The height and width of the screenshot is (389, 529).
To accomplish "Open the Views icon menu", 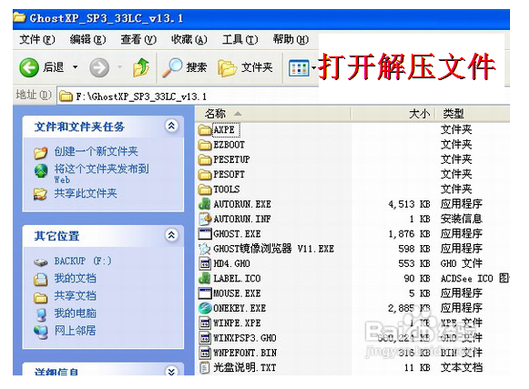I will (299, 68).
